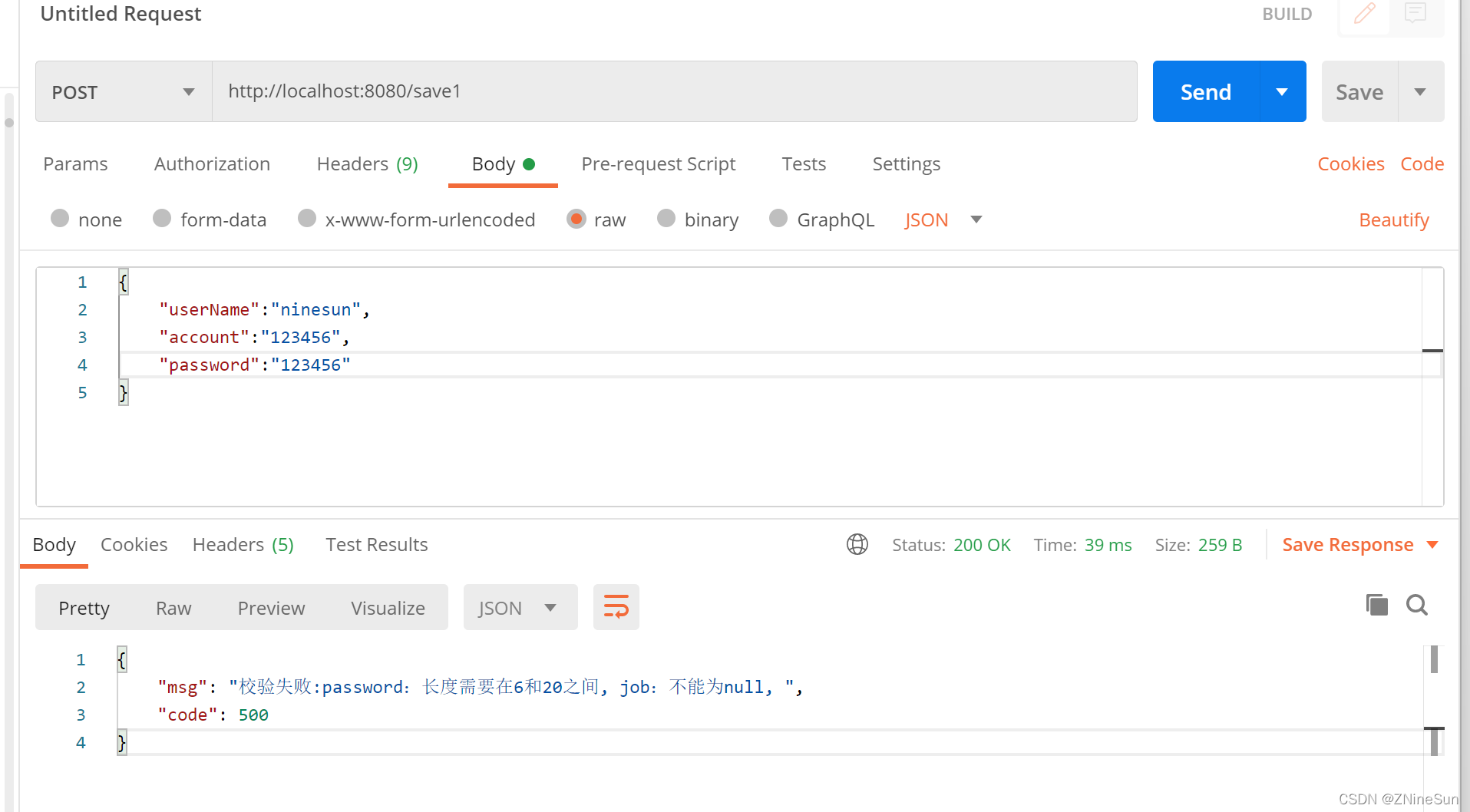This screenshot has width=1470, height=812.
Task: Select the Pretty response view
Action: 84,608
